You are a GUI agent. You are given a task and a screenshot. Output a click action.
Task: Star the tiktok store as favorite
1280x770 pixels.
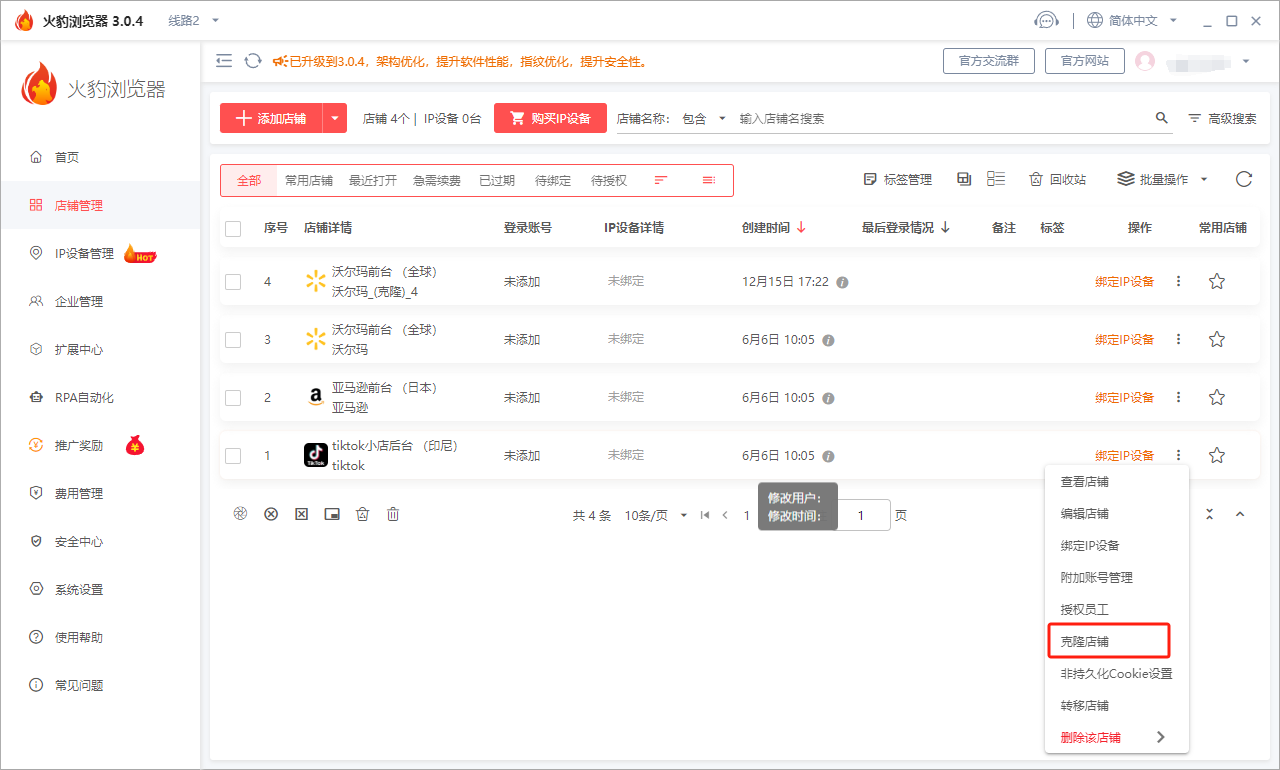1216,456
